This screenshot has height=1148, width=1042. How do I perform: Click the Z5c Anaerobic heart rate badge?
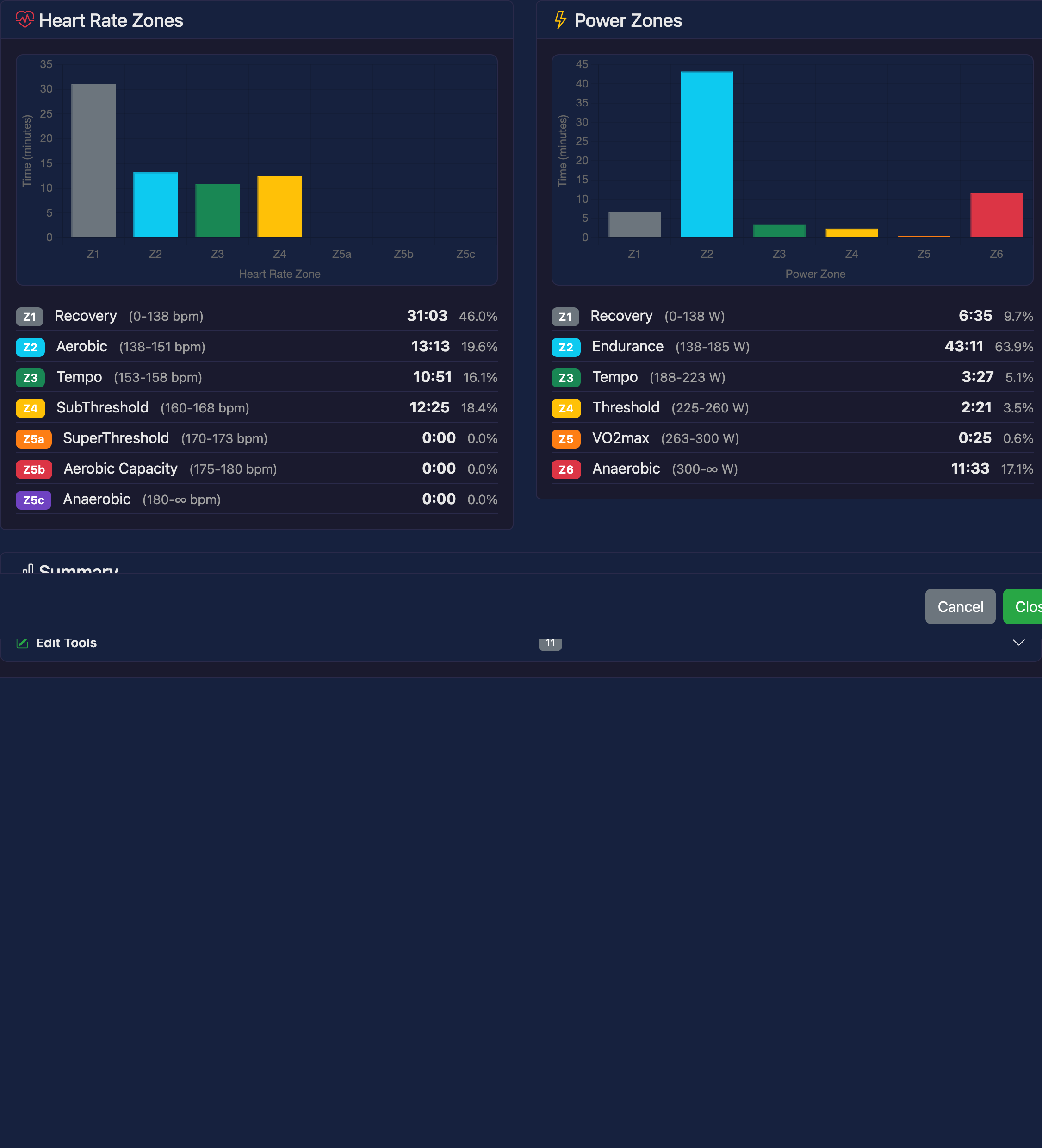pyautogui.click(x=34, y=500)
